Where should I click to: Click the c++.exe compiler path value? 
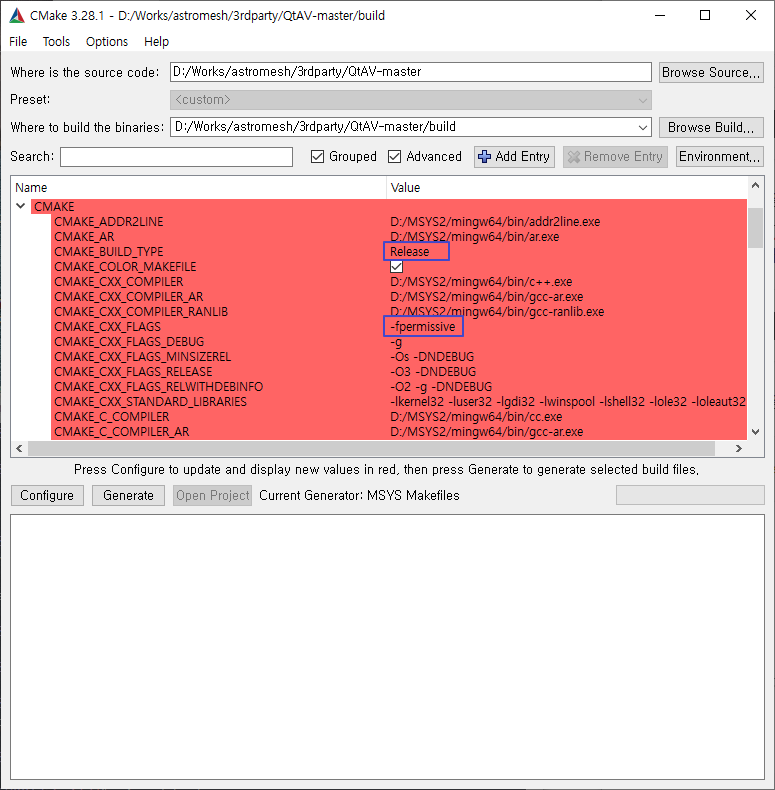481,282
